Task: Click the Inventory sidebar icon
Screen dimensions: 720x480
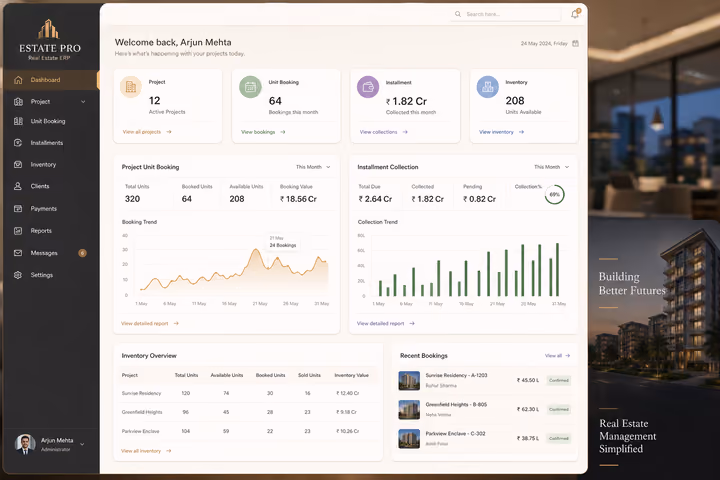Action: (18, 164)
